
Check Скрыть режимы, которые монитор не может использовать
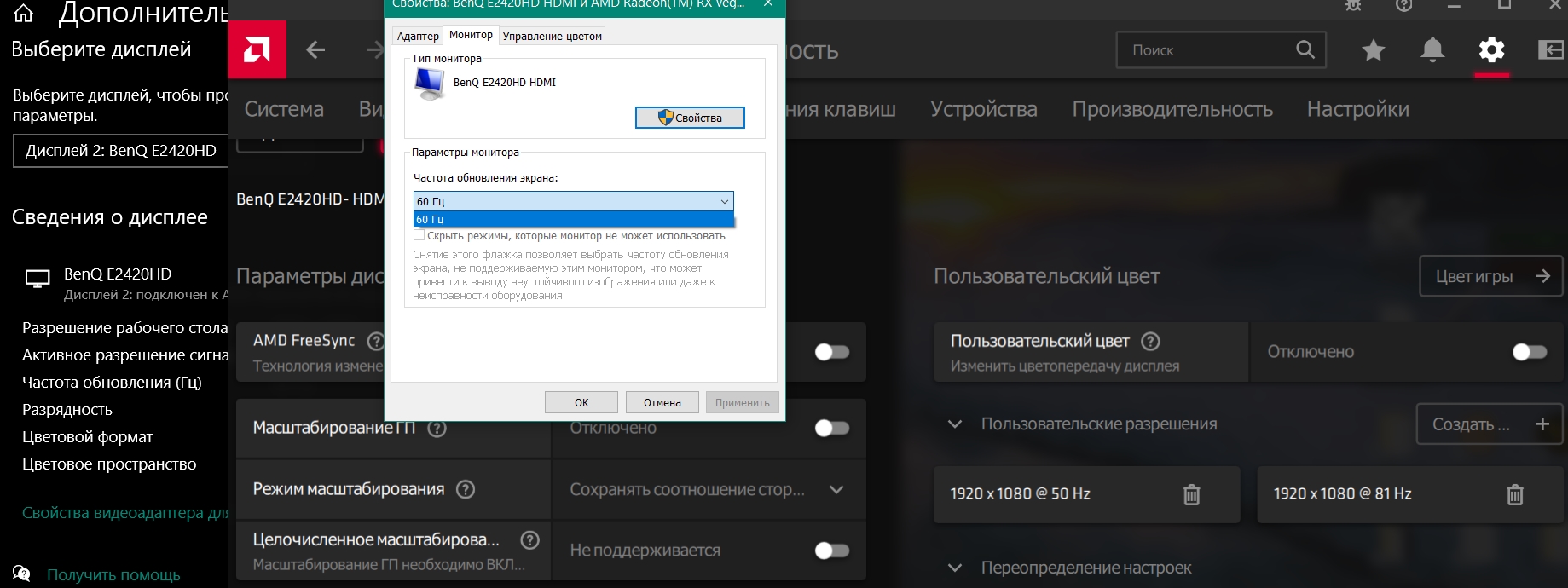(x=419, y=235)
